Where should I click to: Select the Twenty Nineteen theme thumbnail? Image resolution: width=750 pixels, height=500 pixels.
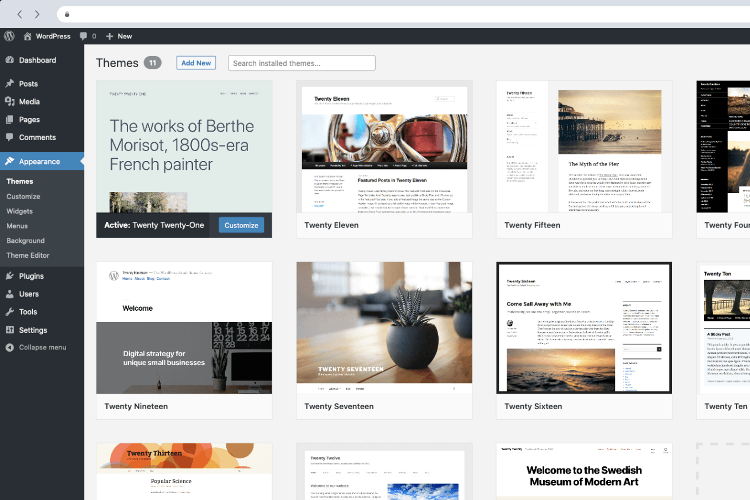[184, 328]
